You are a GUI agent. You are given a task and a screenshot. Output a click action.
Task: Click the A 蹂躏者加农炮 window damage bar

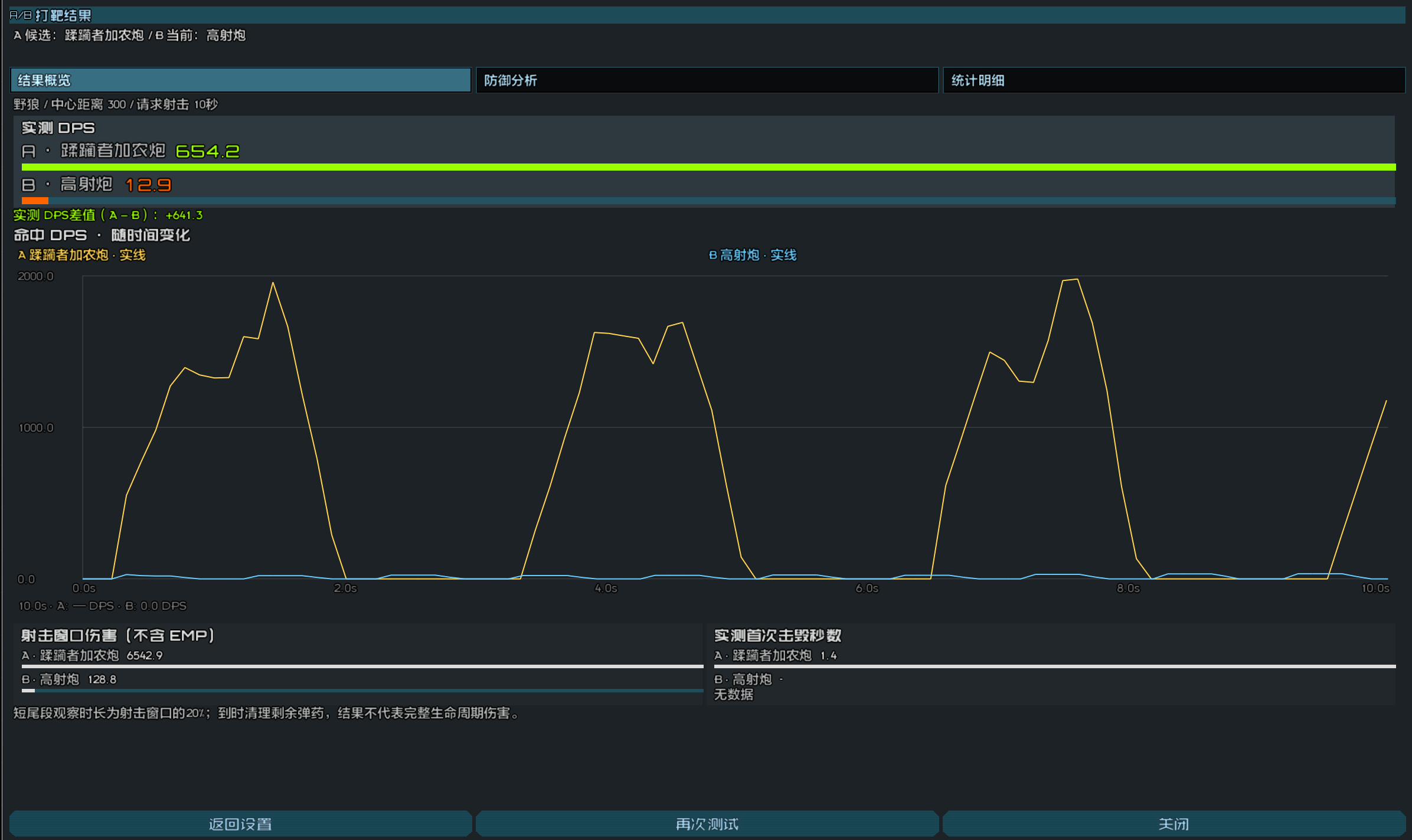pyautogui.click(x=362, y=666)
